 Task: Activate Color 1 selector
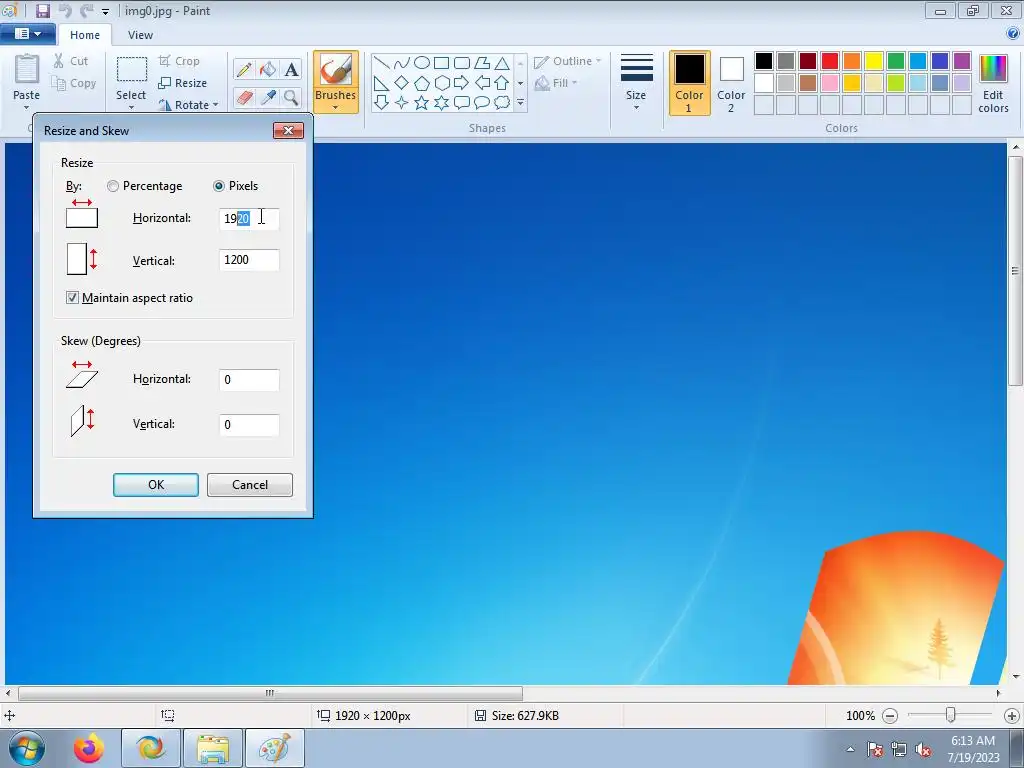tap(689, 83)
